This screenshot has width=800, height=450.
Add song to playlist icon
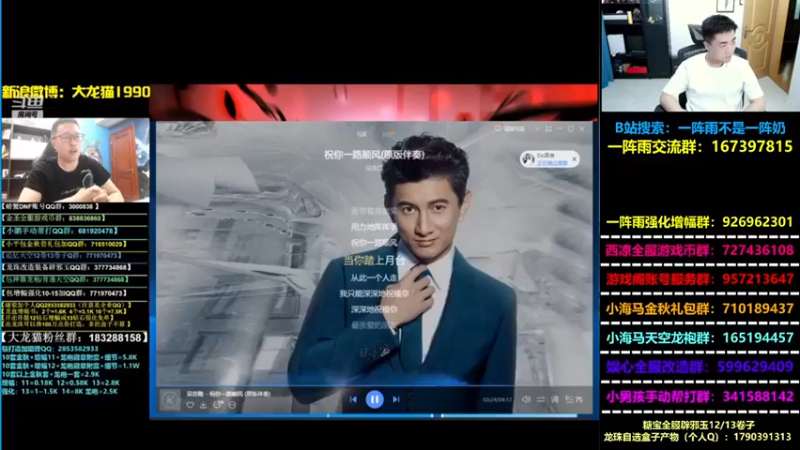(218, 405)
